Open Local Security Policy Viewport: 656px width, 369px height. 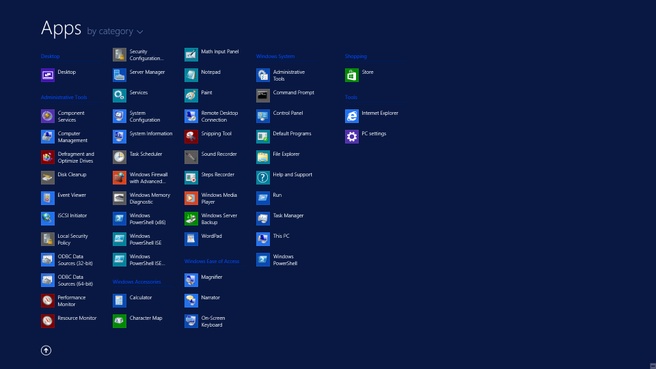[x=65, y=239]
